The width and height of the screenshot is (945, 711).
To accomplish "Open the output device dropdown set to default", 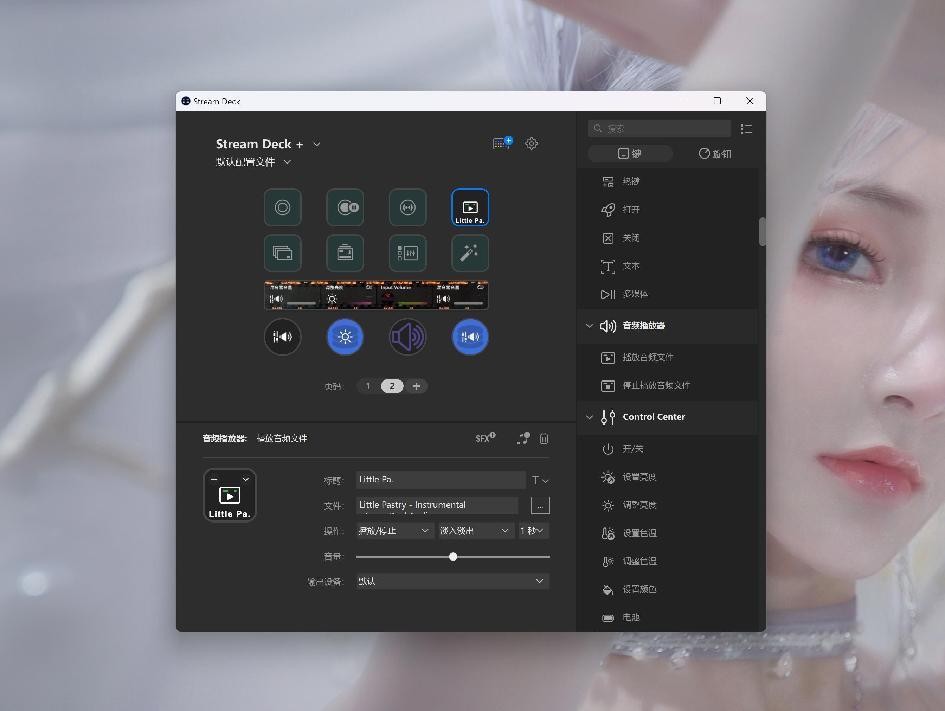I will click(x=452, y=581).
